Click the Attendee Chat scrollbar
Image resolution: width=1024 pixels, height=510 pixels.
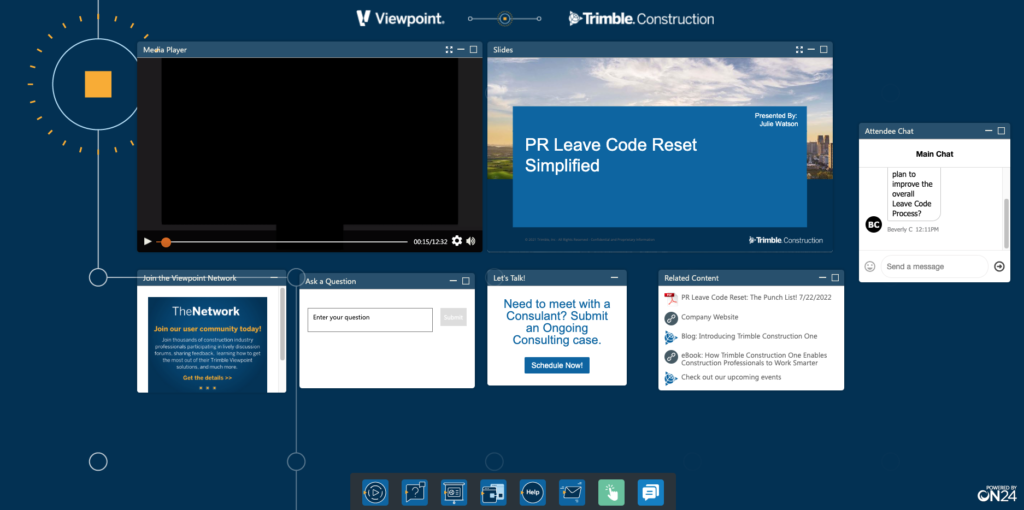coord(1006,222)
